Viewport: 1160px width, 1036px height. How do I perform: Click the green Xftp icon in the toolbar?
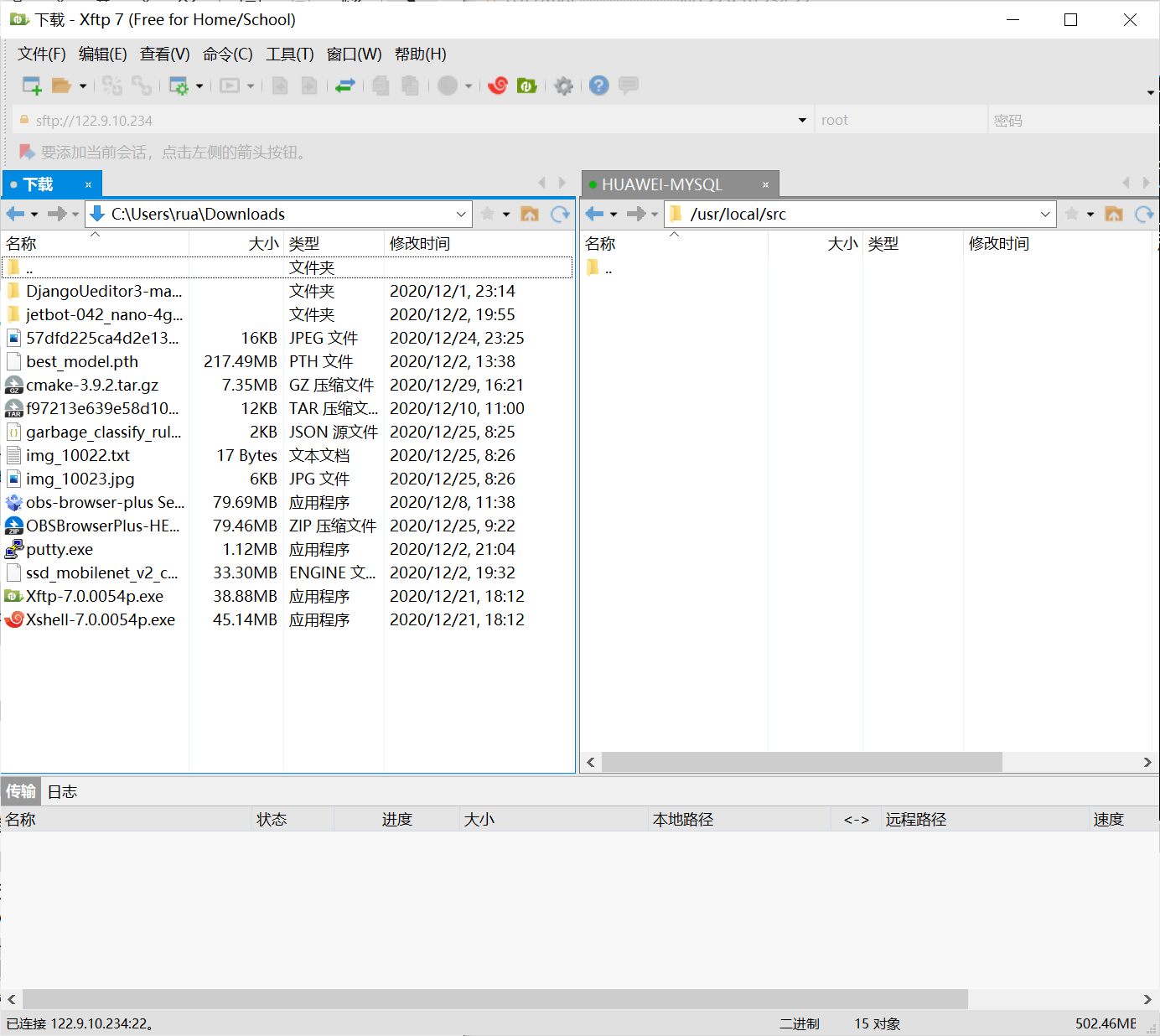tap(527, 85)
